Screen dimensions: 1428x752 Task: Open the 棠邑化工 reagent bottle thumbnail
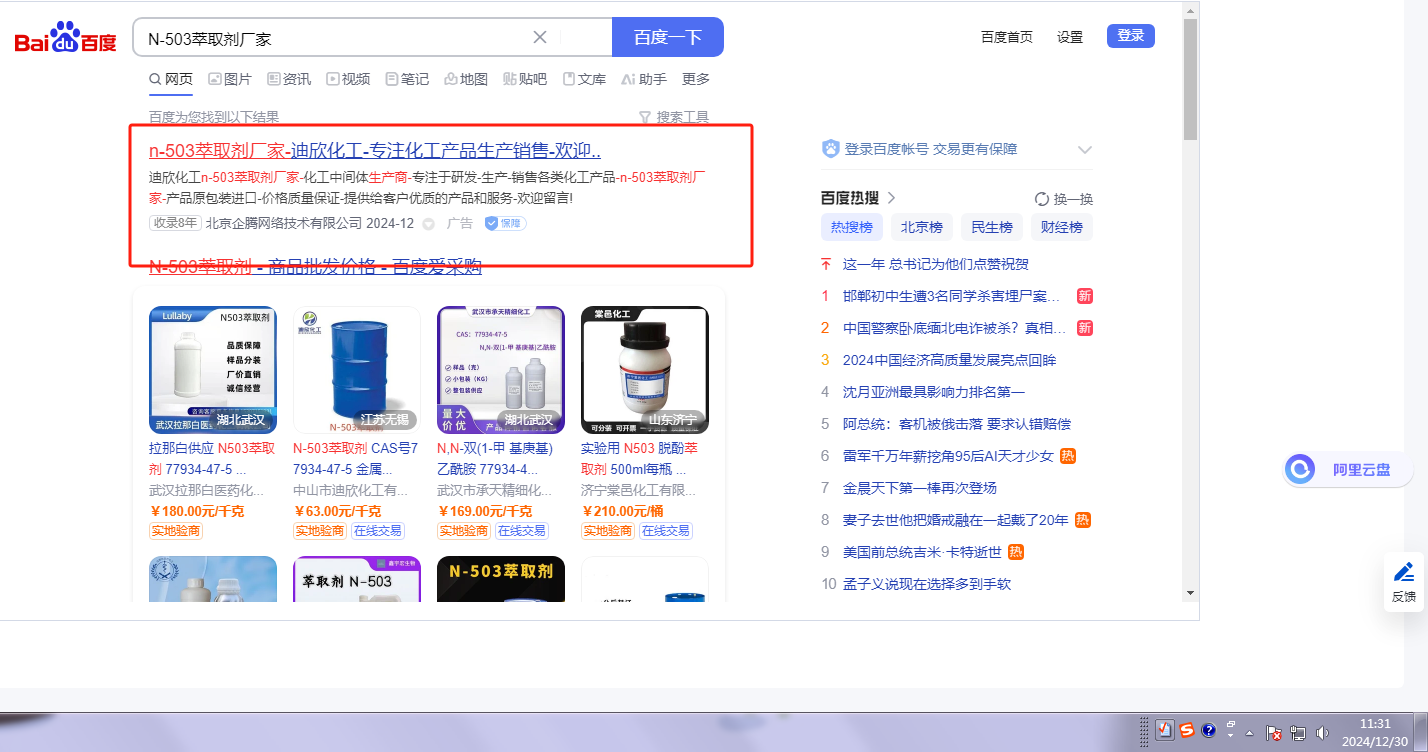pos(645,370)
